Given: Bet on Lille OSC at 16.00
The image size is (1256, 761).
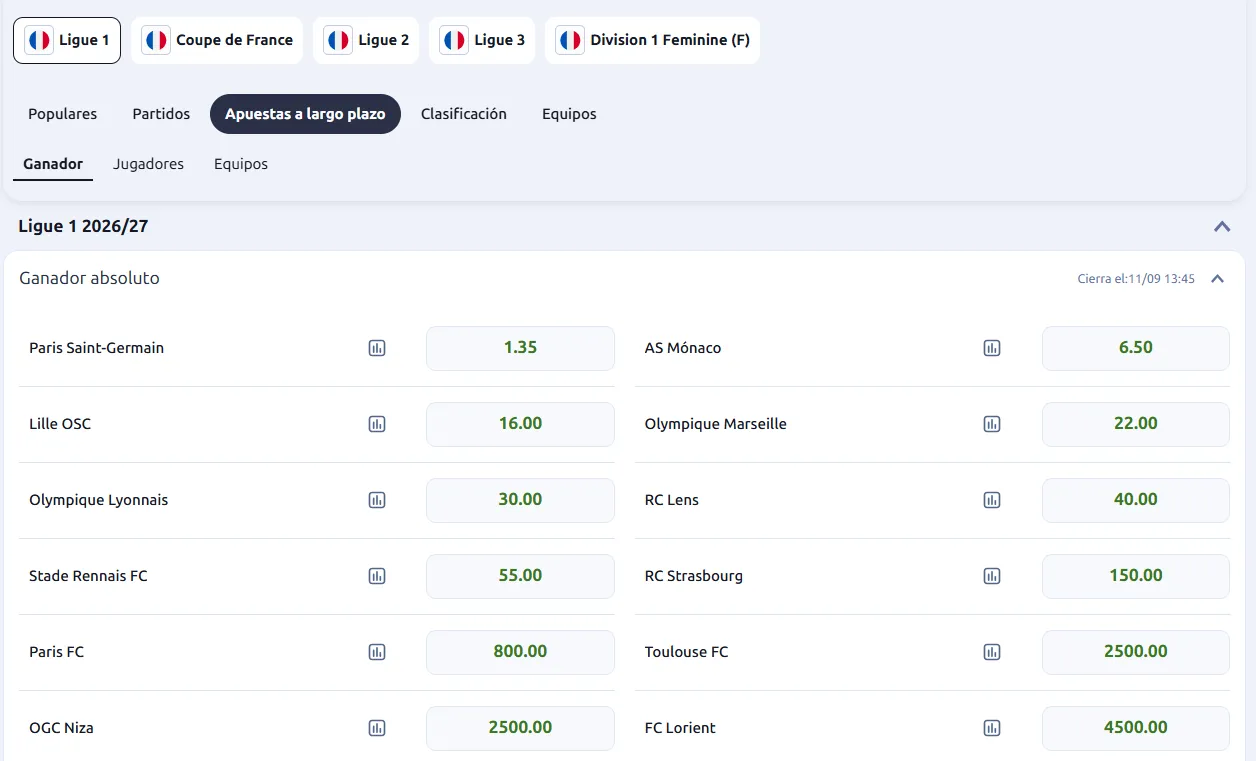Looking at the screenshot, I should tap(520, 424).
